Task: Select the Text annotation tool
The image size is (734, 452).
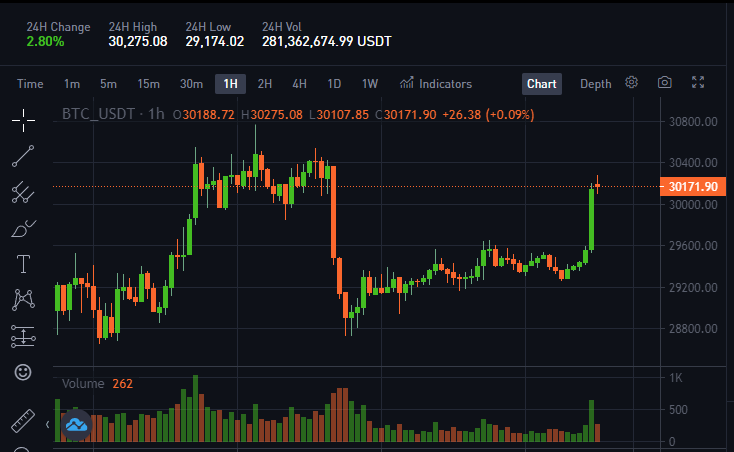Action: point(23,264)
